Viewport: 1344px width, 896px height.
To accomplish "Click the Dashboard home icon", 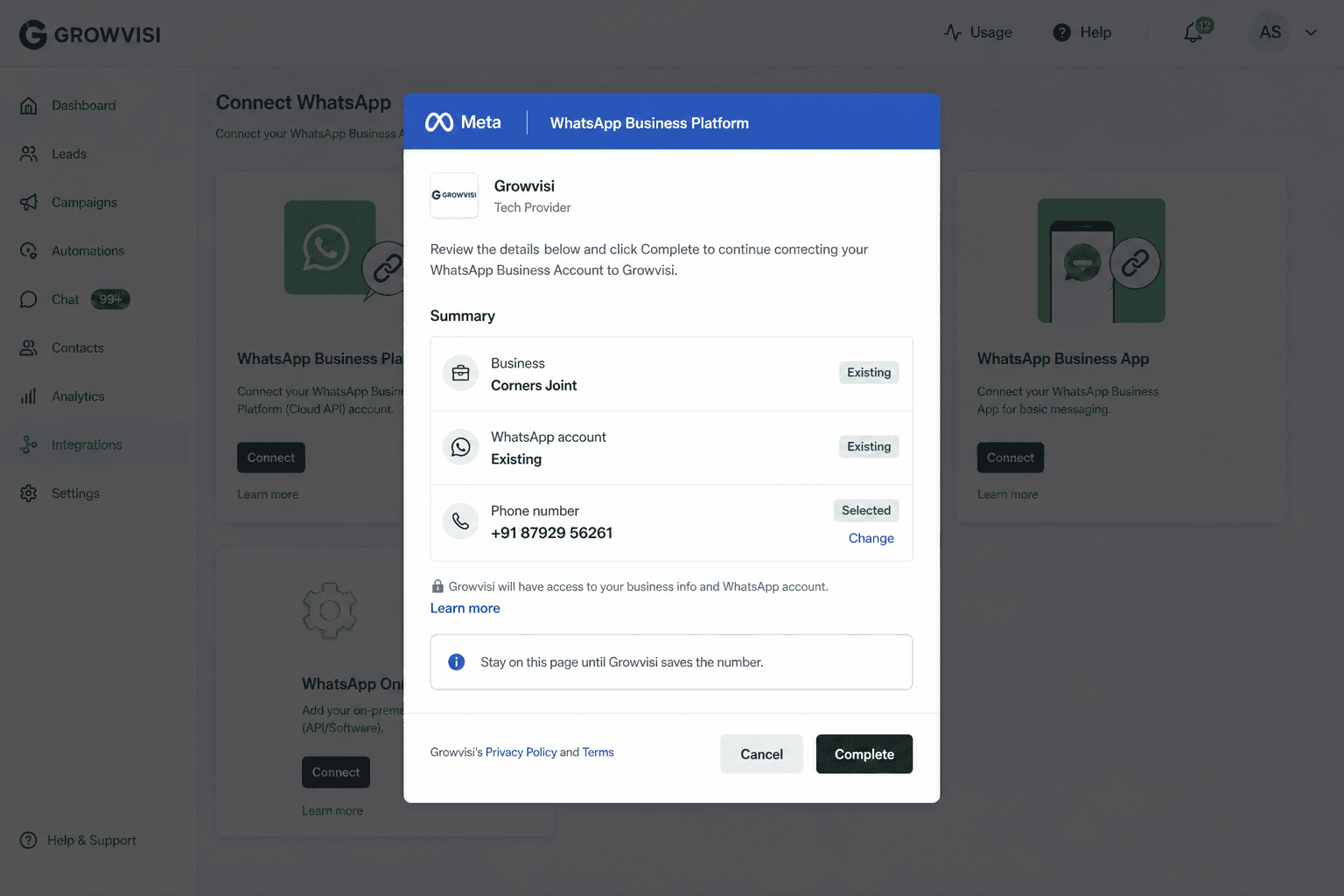I will tap(29, 106).
